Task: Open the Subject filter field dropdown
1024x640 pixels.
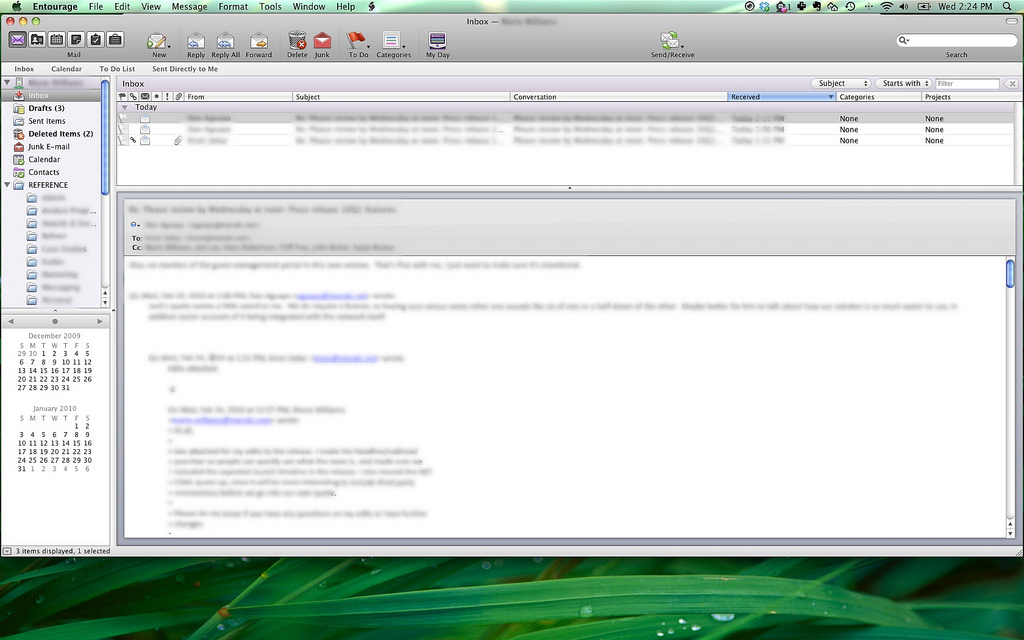Action: (841, 84)
